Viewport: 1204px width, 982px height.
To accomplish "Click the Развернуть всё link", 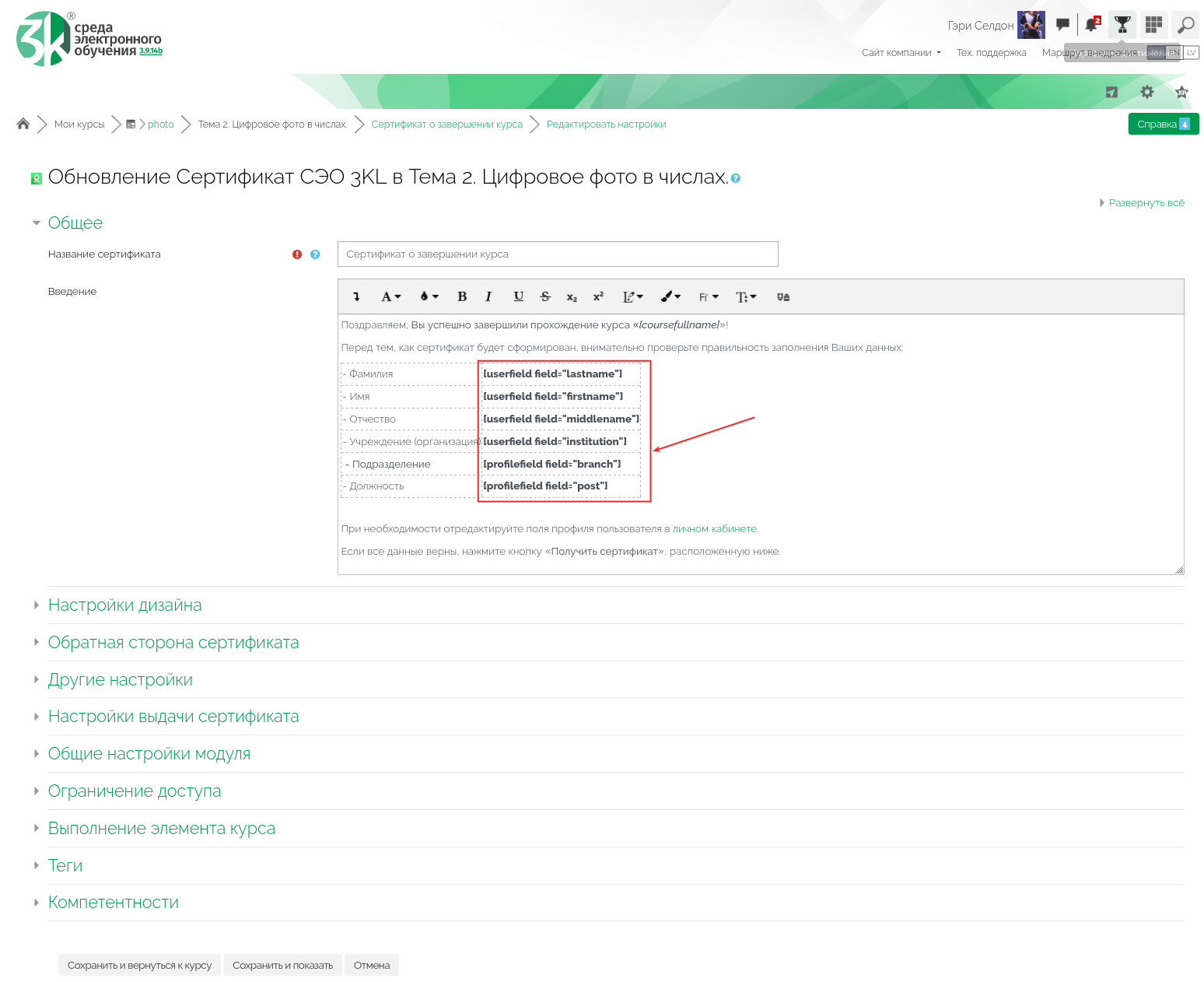I will pyautogui.click(x=1146, y=203).
